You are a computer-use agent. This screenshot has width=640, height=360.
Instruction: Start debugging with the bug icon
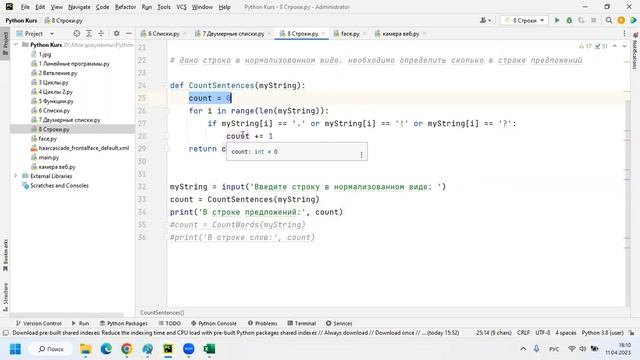(569, 20)
